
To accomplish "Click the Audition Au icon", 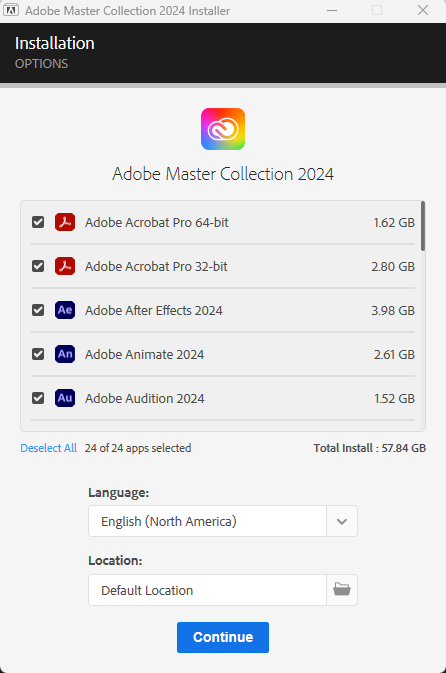I will [65, 398].
